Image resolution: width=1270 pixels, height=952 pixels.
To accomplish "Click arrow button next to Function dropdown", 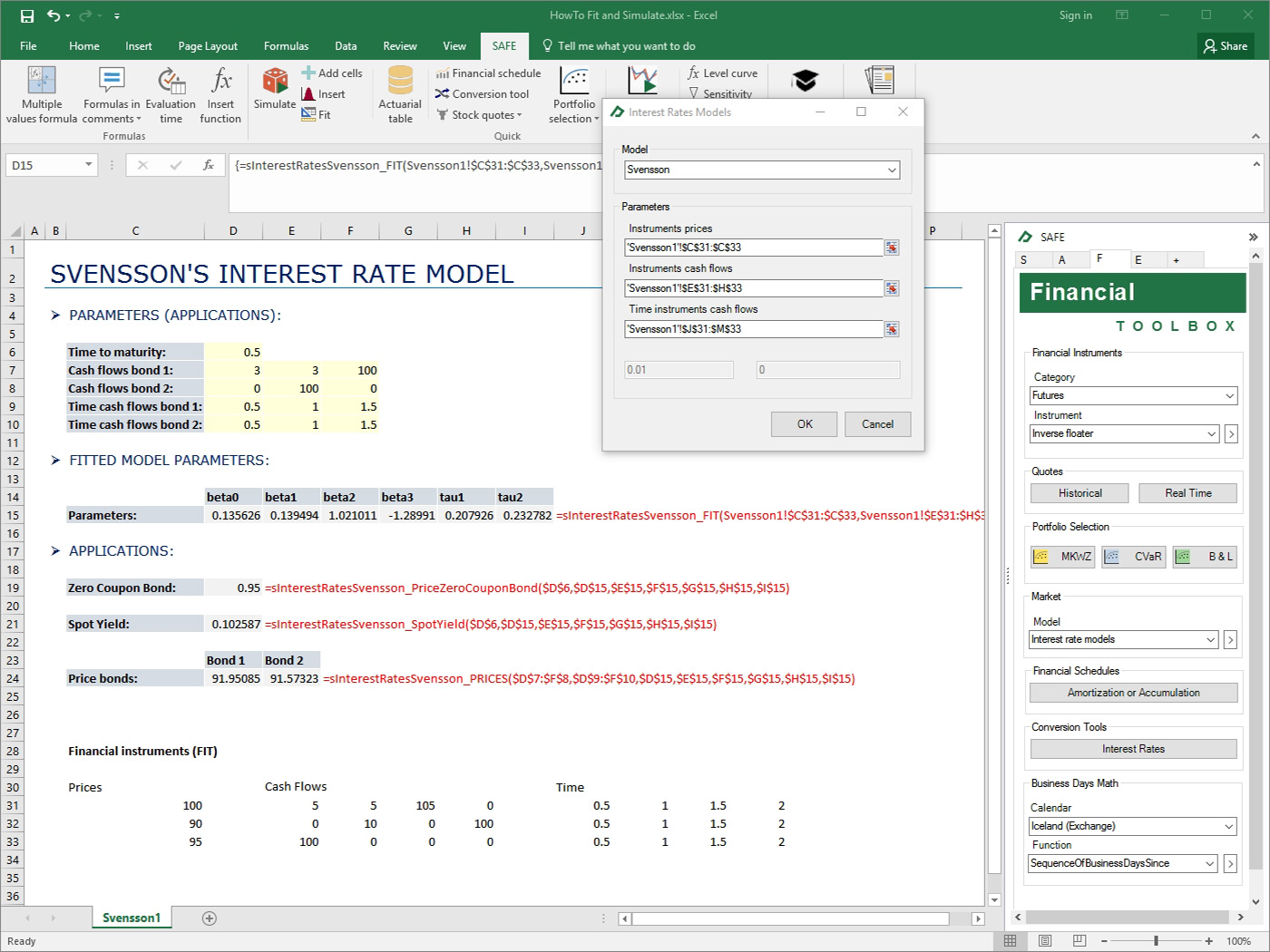I will click(x=1230, y=863).
